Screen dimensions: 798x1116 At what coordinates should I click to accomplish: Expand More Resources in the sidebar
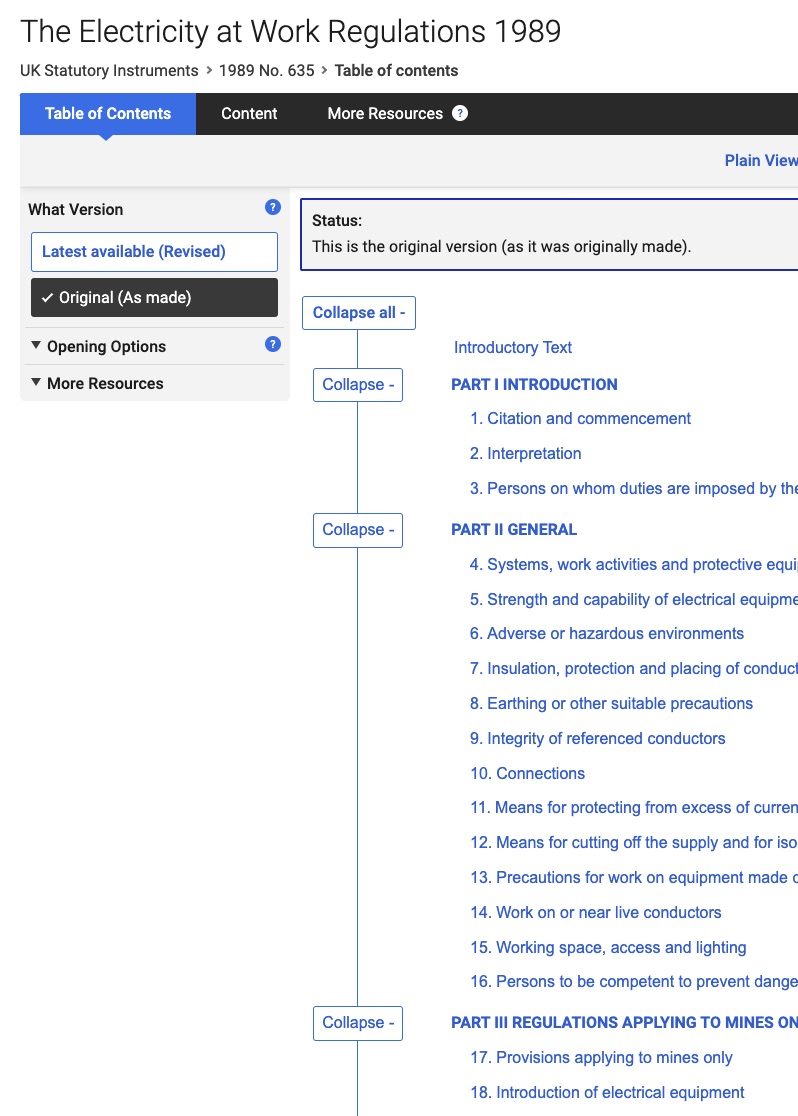tap(104, 383)
